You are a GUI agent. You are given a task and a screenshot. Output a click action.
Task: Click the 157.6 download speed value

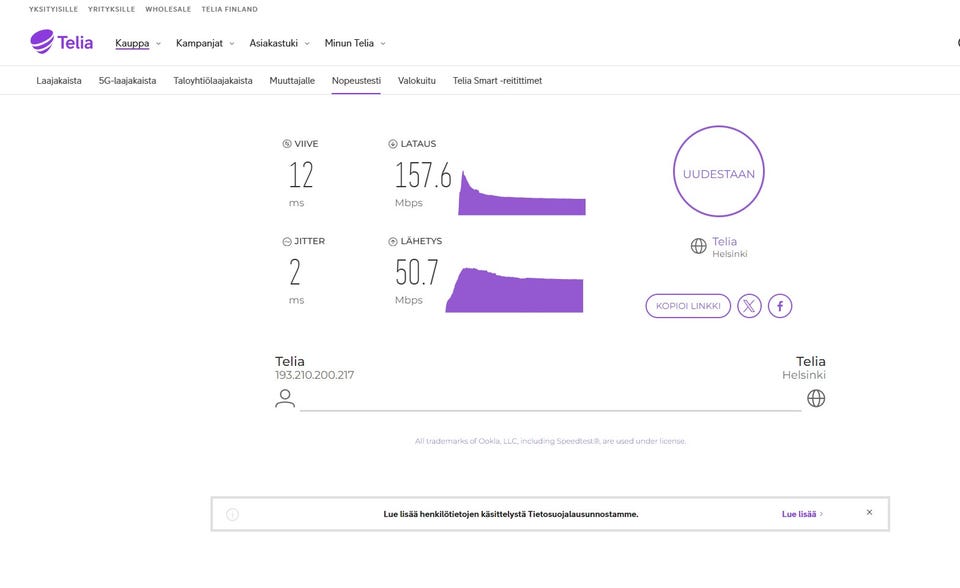(423, 175)
